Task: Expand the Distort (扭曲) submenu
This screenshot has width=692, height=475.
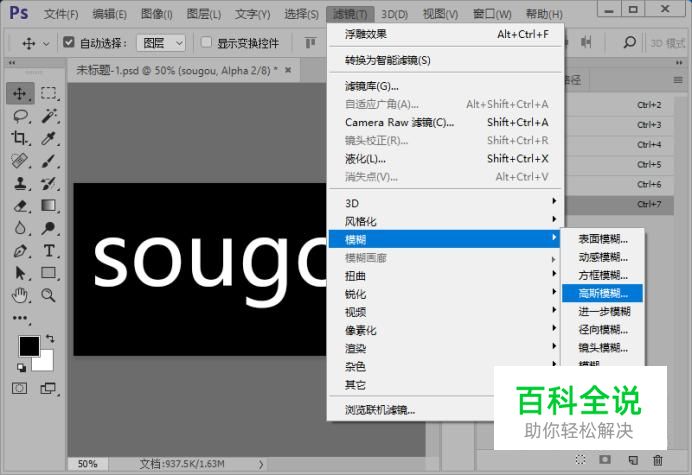Action: (445, 276)
